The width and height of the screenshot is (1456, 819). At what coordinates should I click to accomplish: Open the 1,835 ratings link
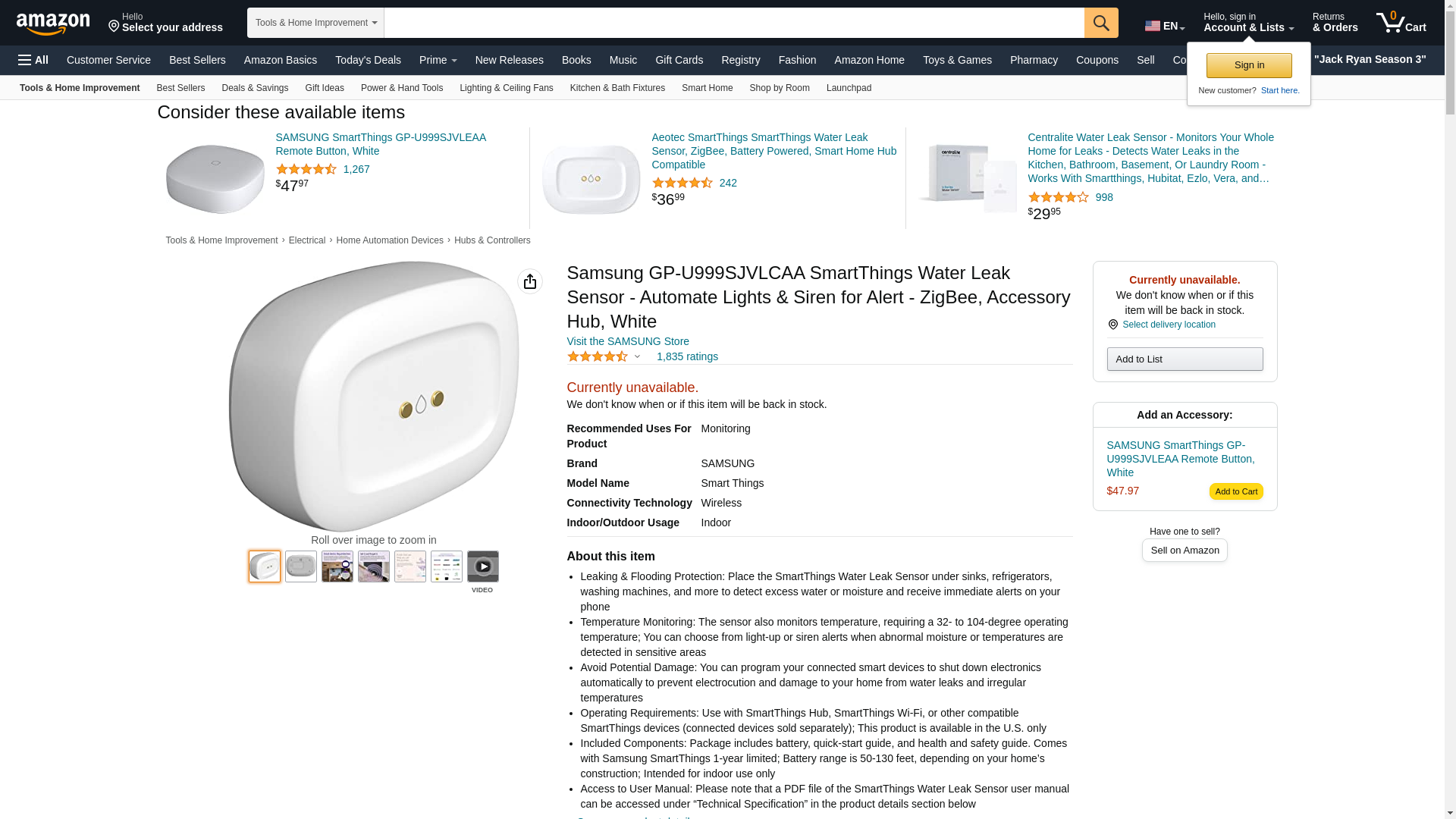[x=687, y=356]
